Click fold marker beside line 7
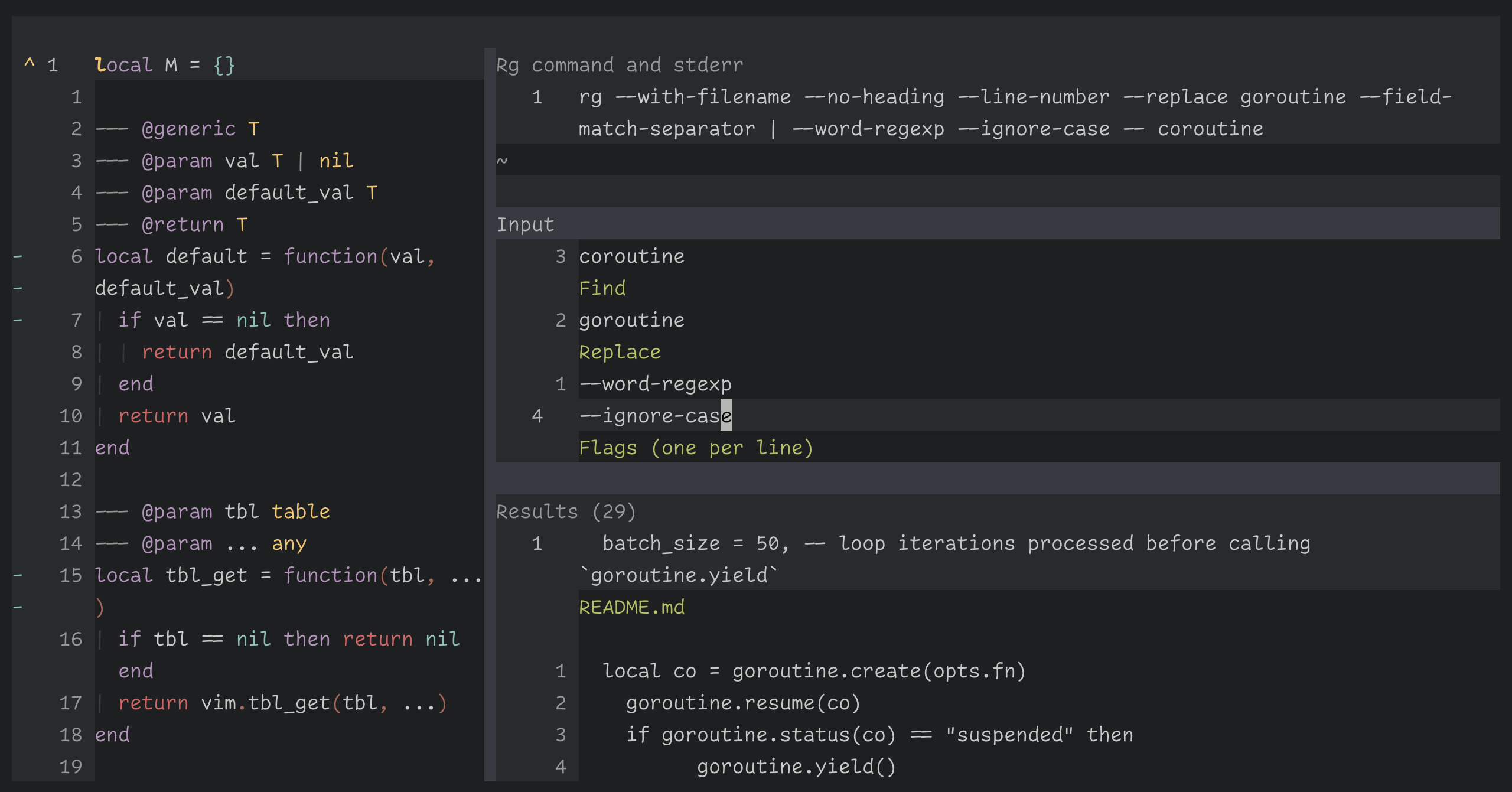 click(x=18, y=320)
